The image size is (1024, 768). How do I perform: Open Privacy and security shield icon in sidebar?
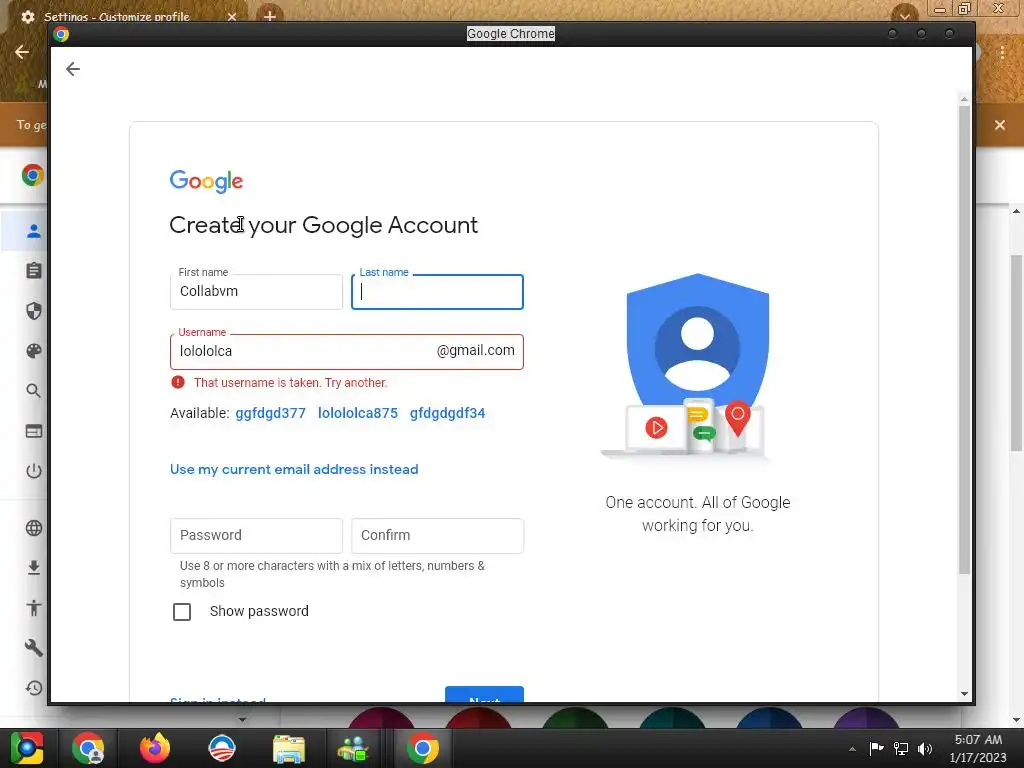(34, 311)
